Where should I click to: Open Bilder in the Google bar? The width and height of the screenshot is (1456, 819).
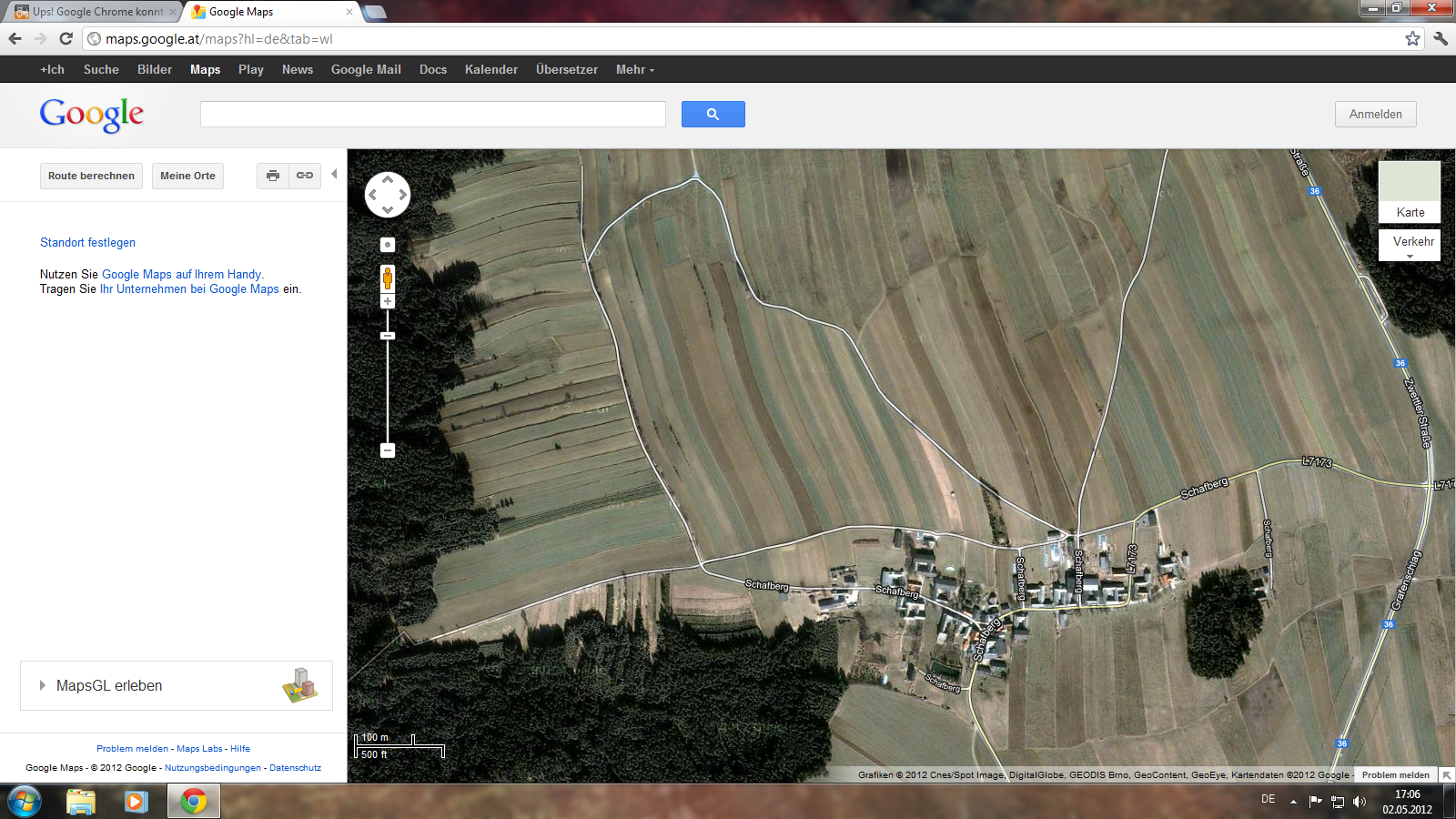[155, 69]
